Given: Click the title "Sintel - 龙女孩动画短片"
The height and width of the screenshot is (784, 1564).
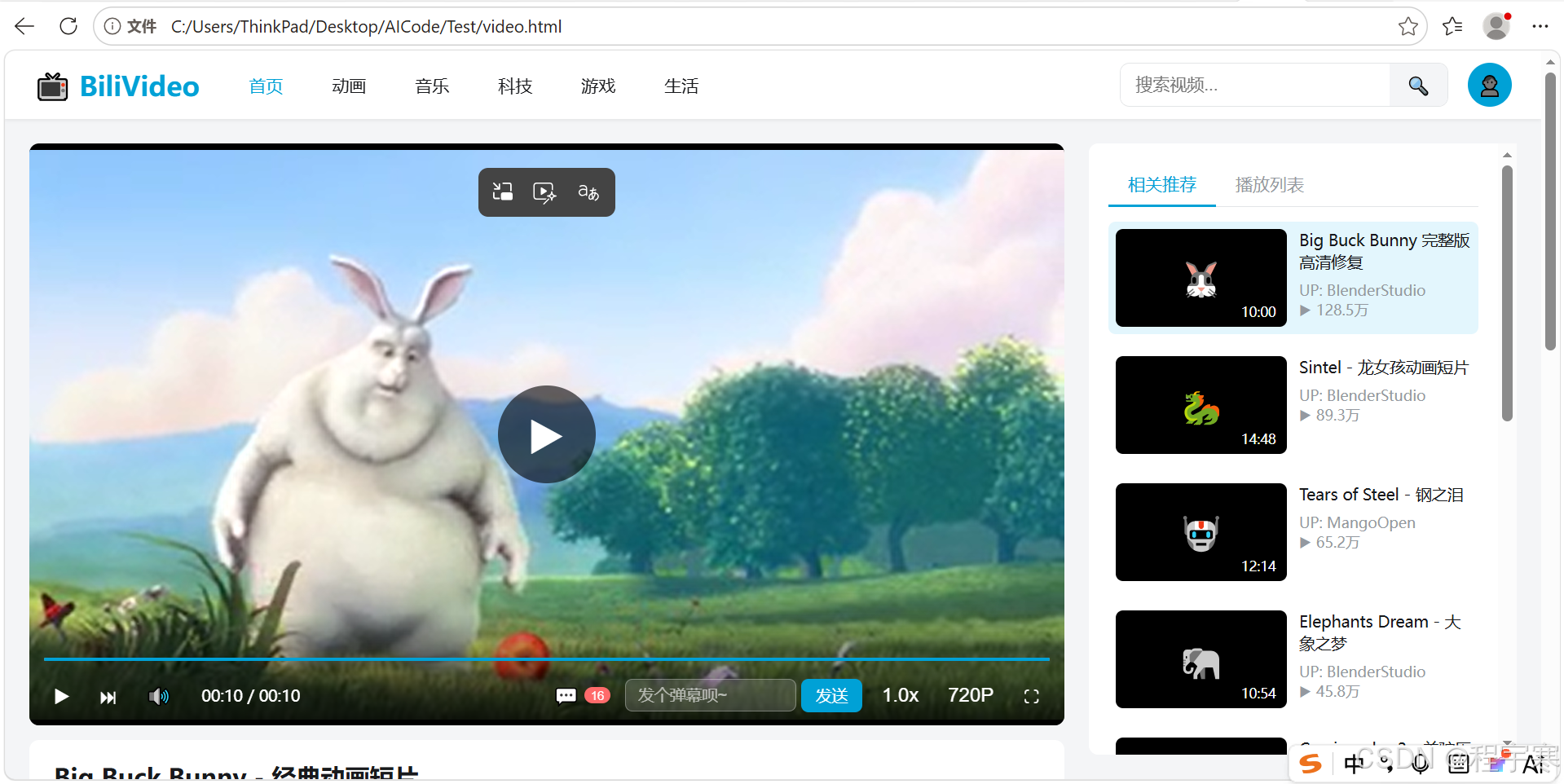Looking at the screenshot, I should pos(1384,368).
